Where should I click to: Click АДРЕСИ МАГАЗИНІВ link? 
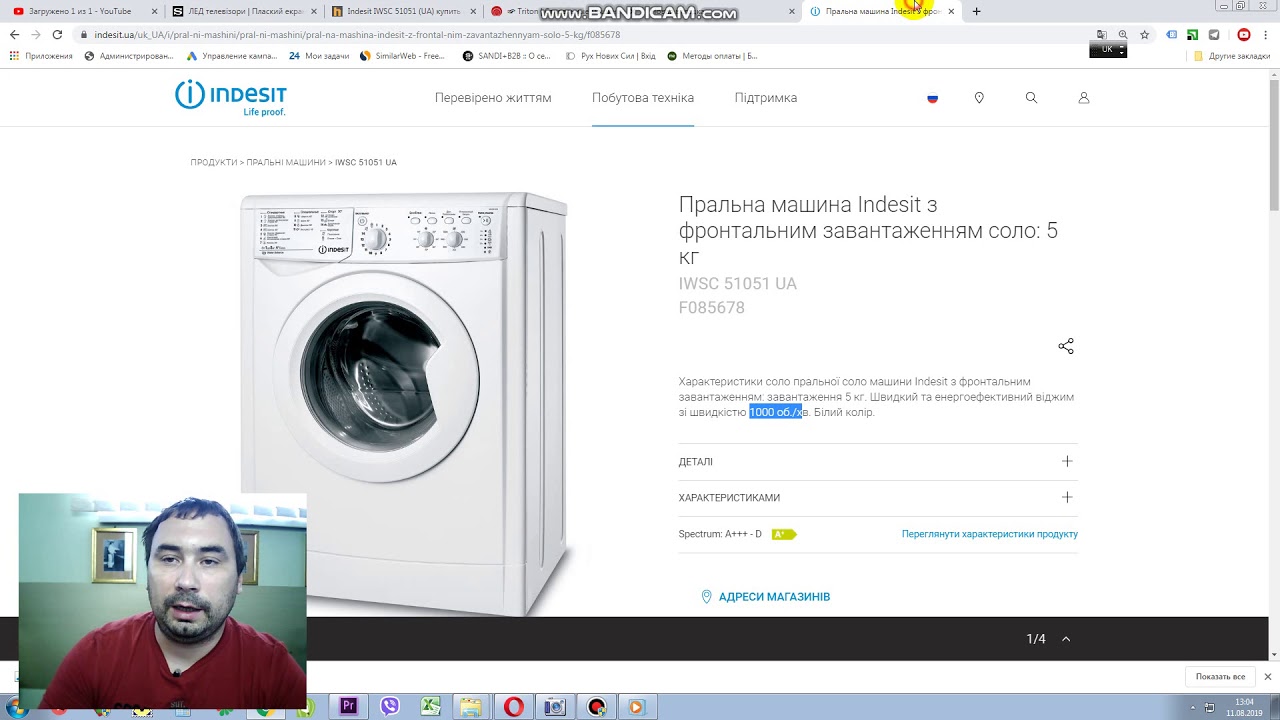click(x=766, y=597)
